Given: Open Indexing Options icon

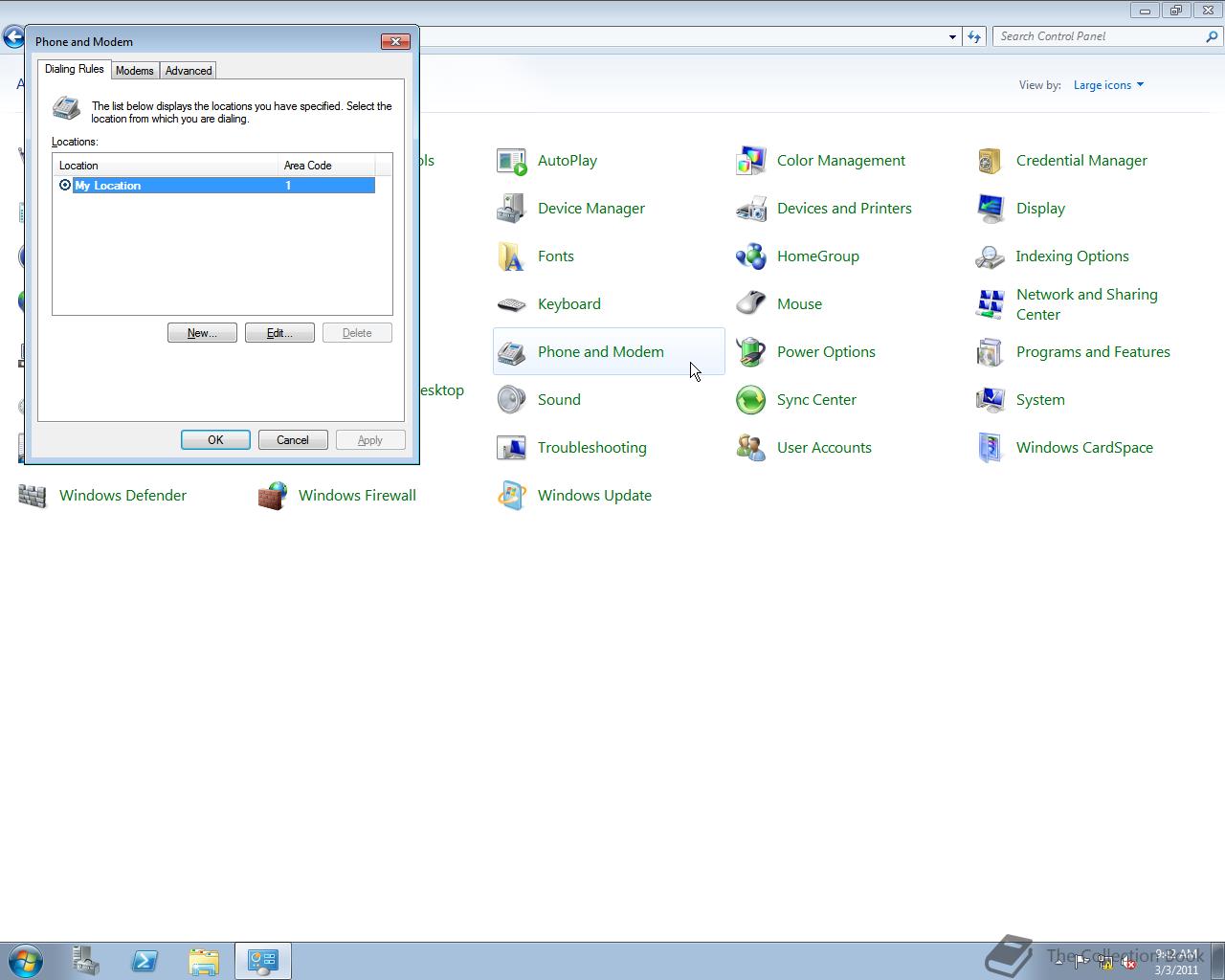Looking at the screenshot, I should [x=990, y=256].
